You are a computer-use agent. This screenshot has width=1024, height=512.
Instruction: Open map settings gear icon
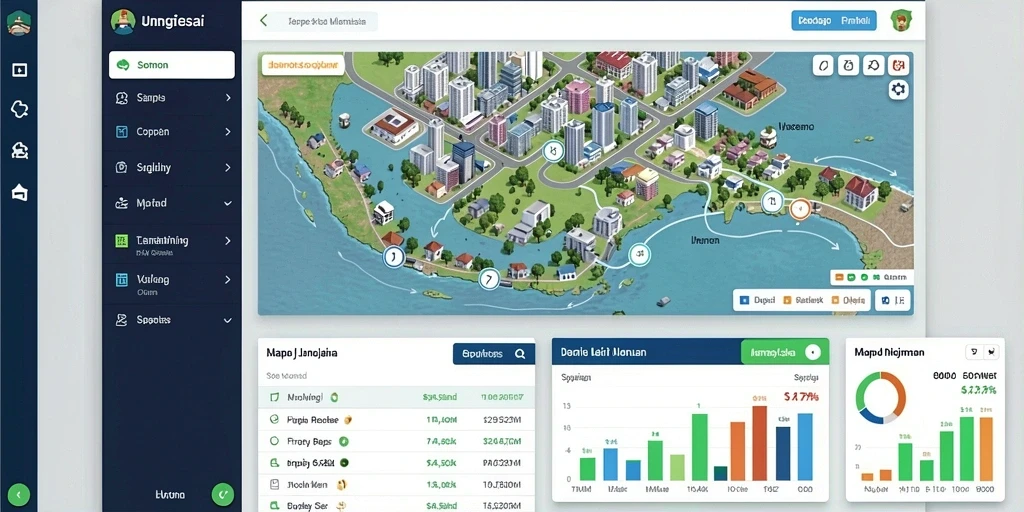coord(899,90)
